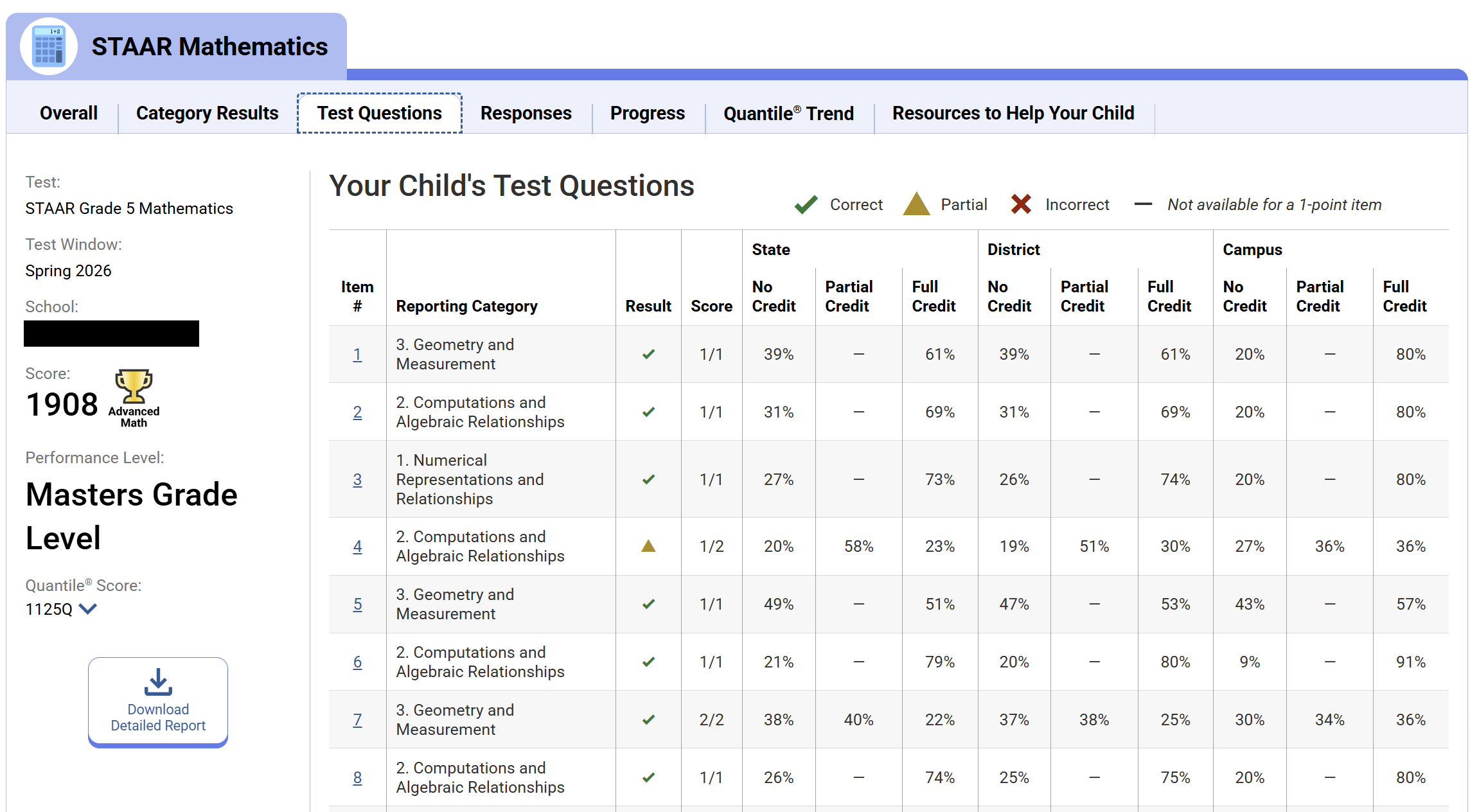The height and width of the screenshot is (812, 1470).
Task: Click the State group header
Action: (x=771, y=249)
